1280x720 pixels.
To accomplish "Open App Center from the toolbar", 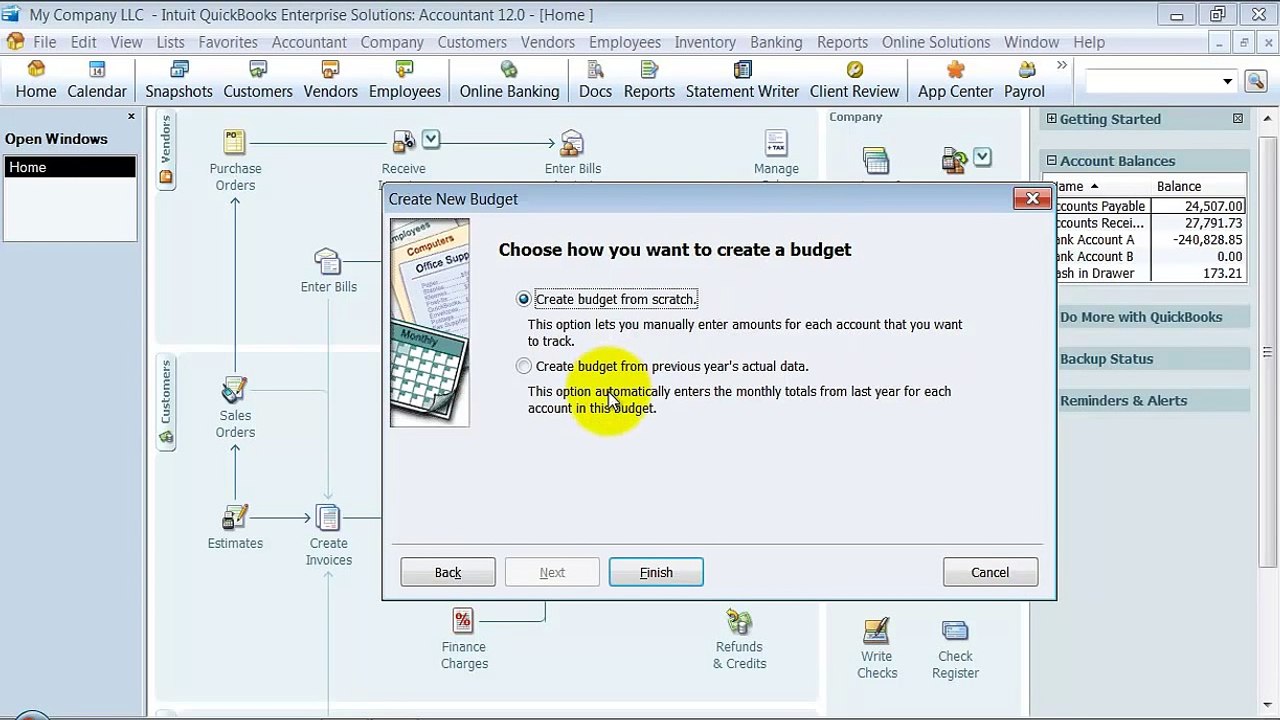I will tap(956, 80).
